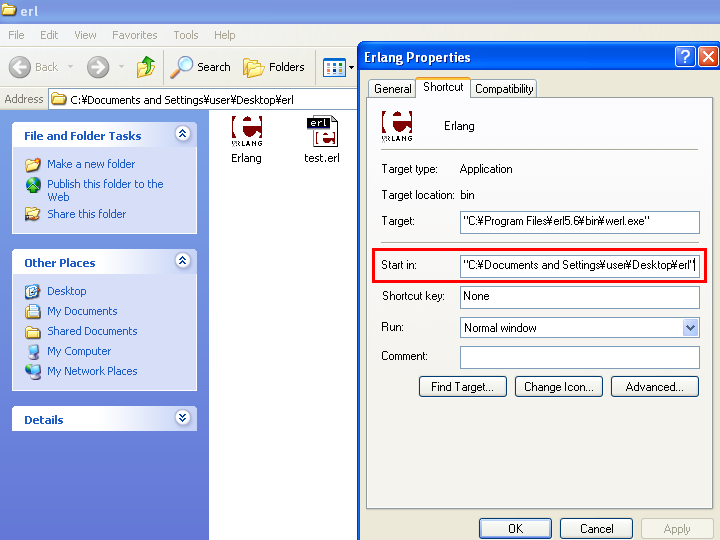Open the Help menu
The height and width of the screenshot is (540, 720).
click(x=225, y=35)
